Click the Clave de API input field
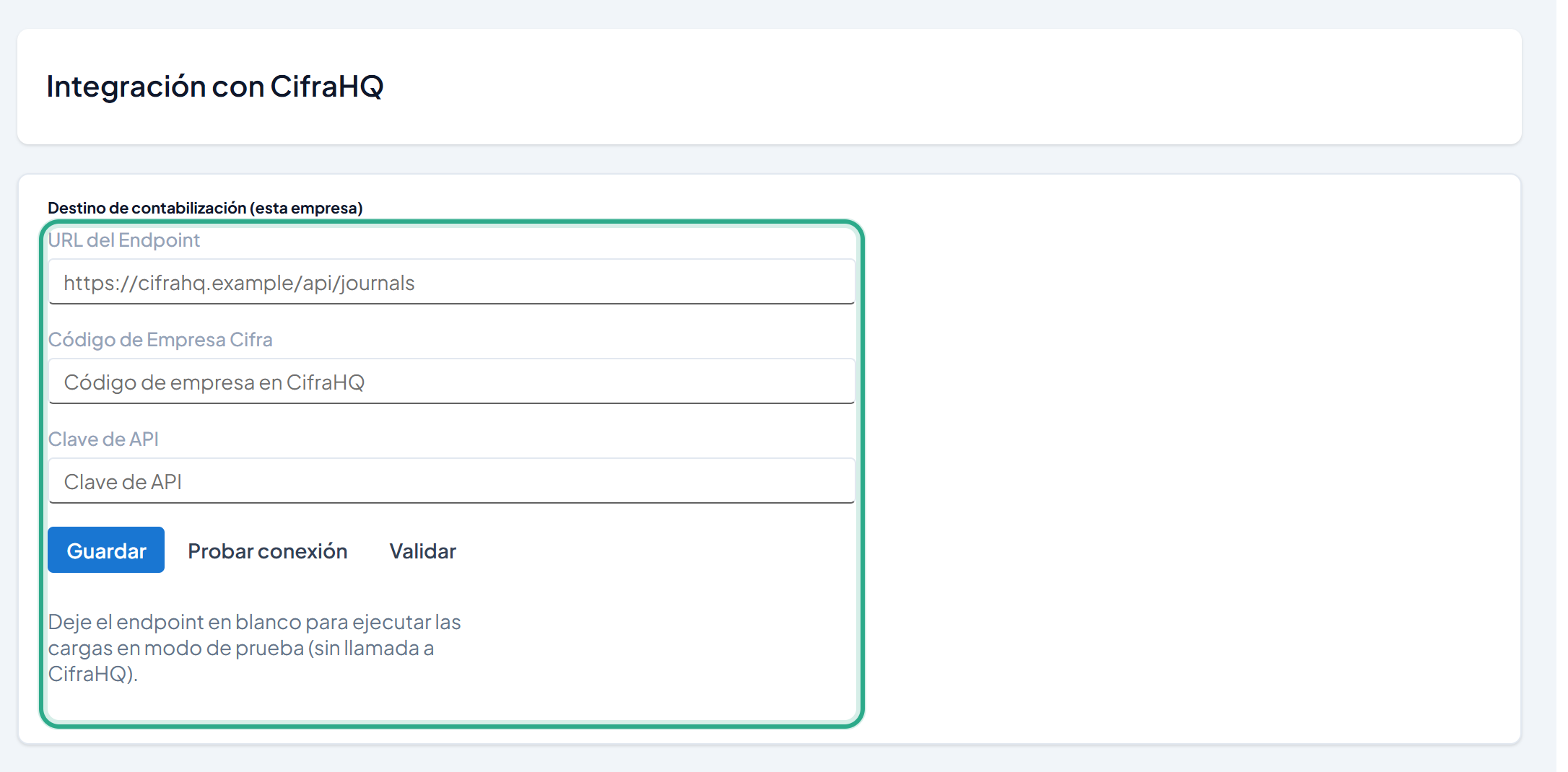 point(452,481)
